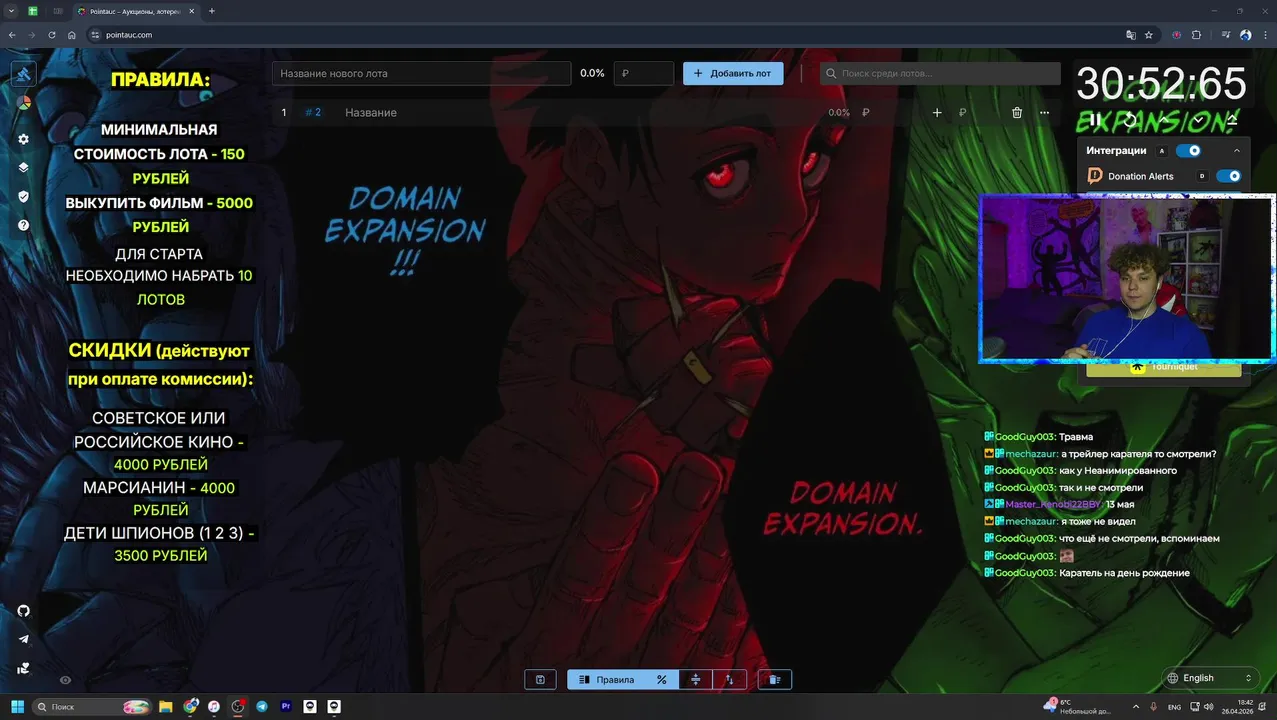Bookmark this page with the star

pyautogui.click(x=1149, y=35)
